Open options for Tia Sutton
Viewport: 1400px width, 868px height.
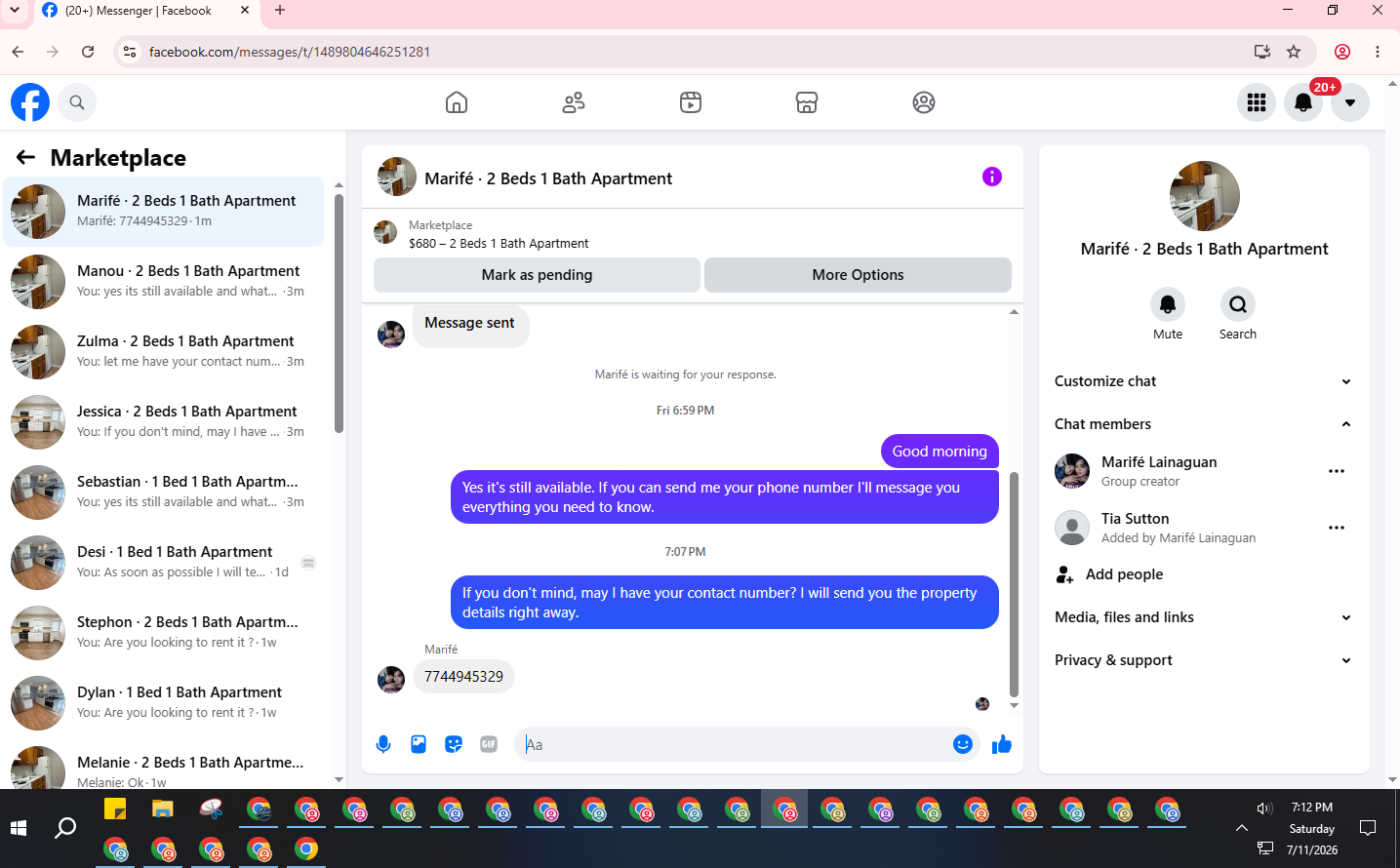[x=1337, y=528]
